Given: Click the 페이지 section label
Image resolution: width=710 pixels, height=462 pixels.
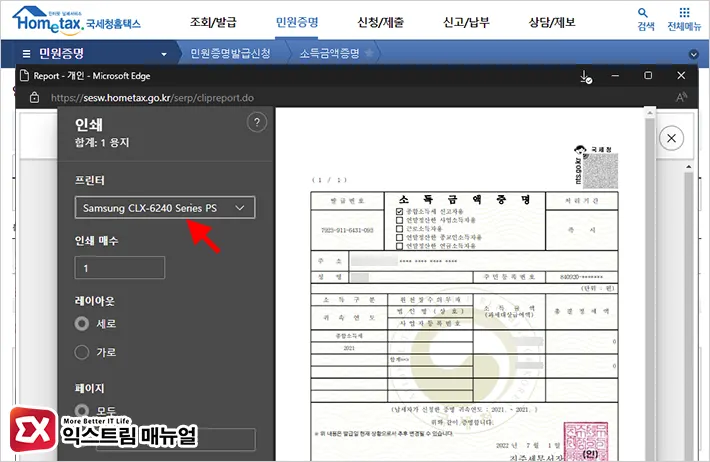Looking at the screenshot, I should [90, 388].
